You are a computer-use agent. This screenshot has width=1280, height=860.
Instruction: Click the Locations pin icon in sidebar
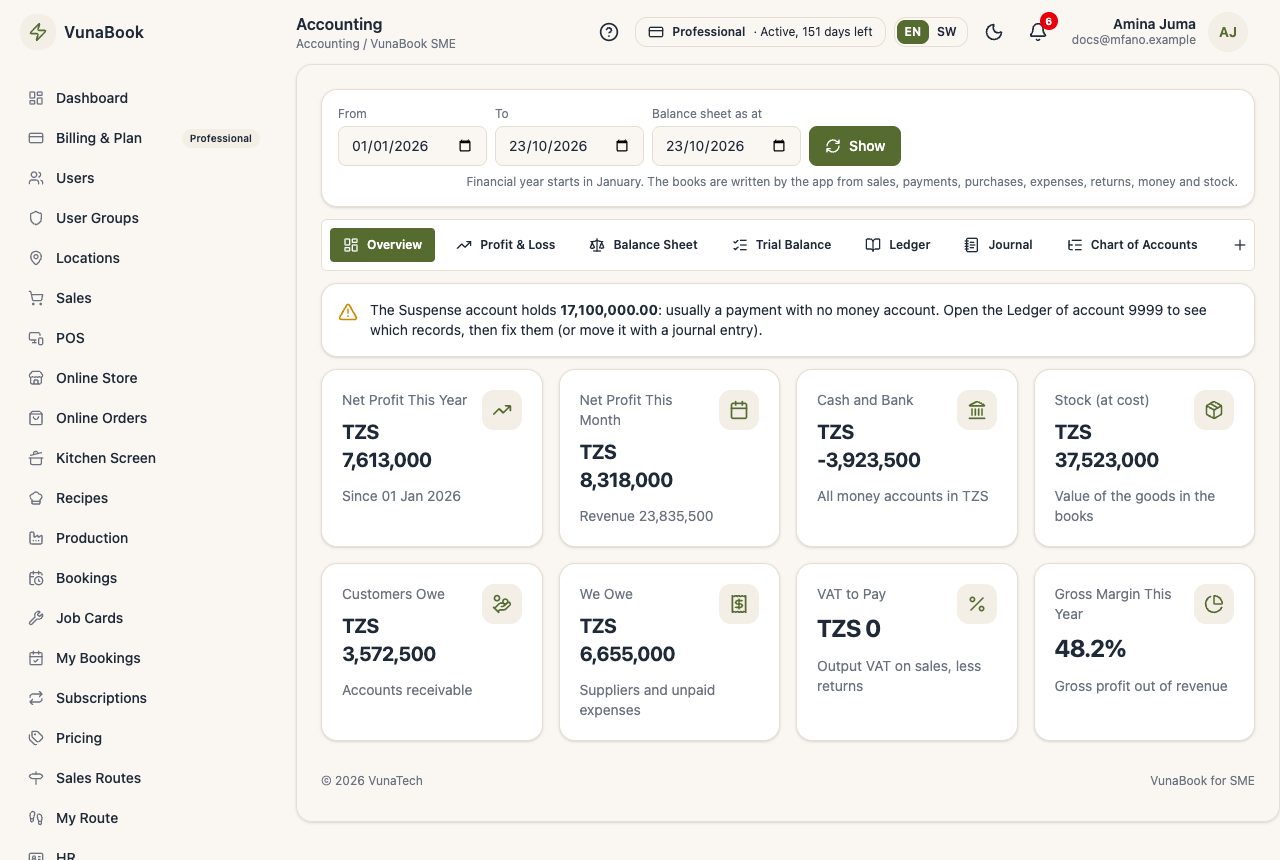[36, 258]
